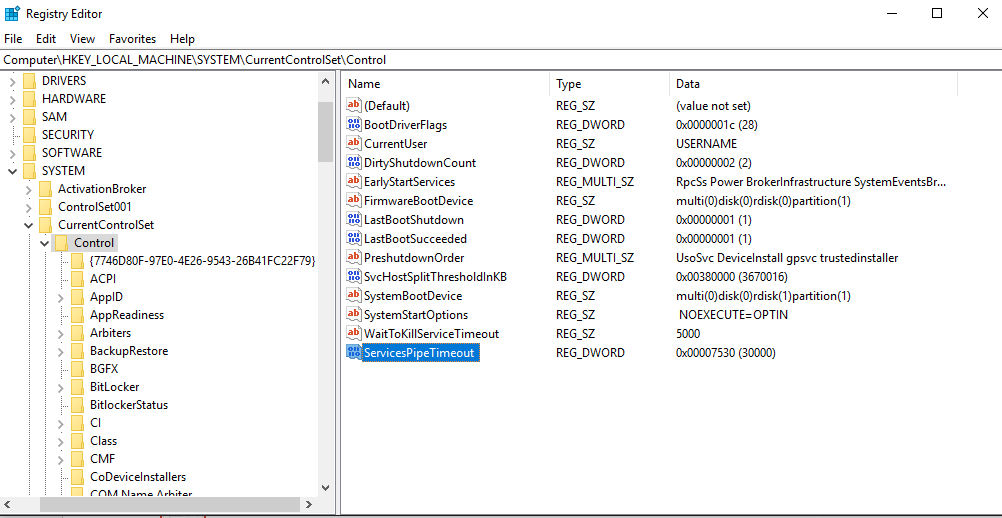Open the File menu
1002x518 pixels.
(13, 39)
